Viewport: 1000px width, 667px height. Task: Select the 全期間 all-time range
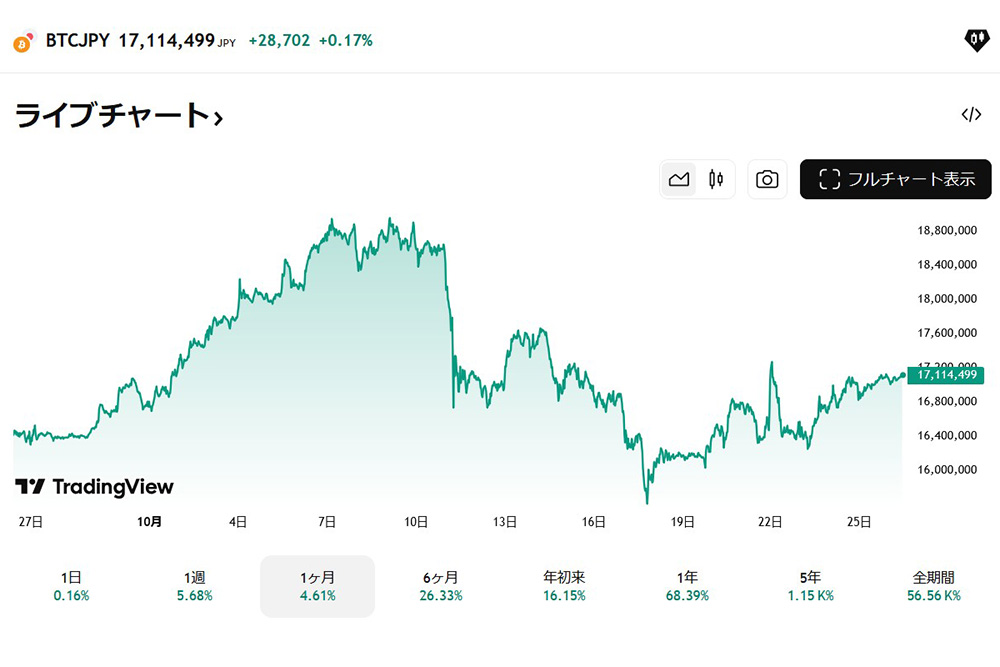click(934, 586)
